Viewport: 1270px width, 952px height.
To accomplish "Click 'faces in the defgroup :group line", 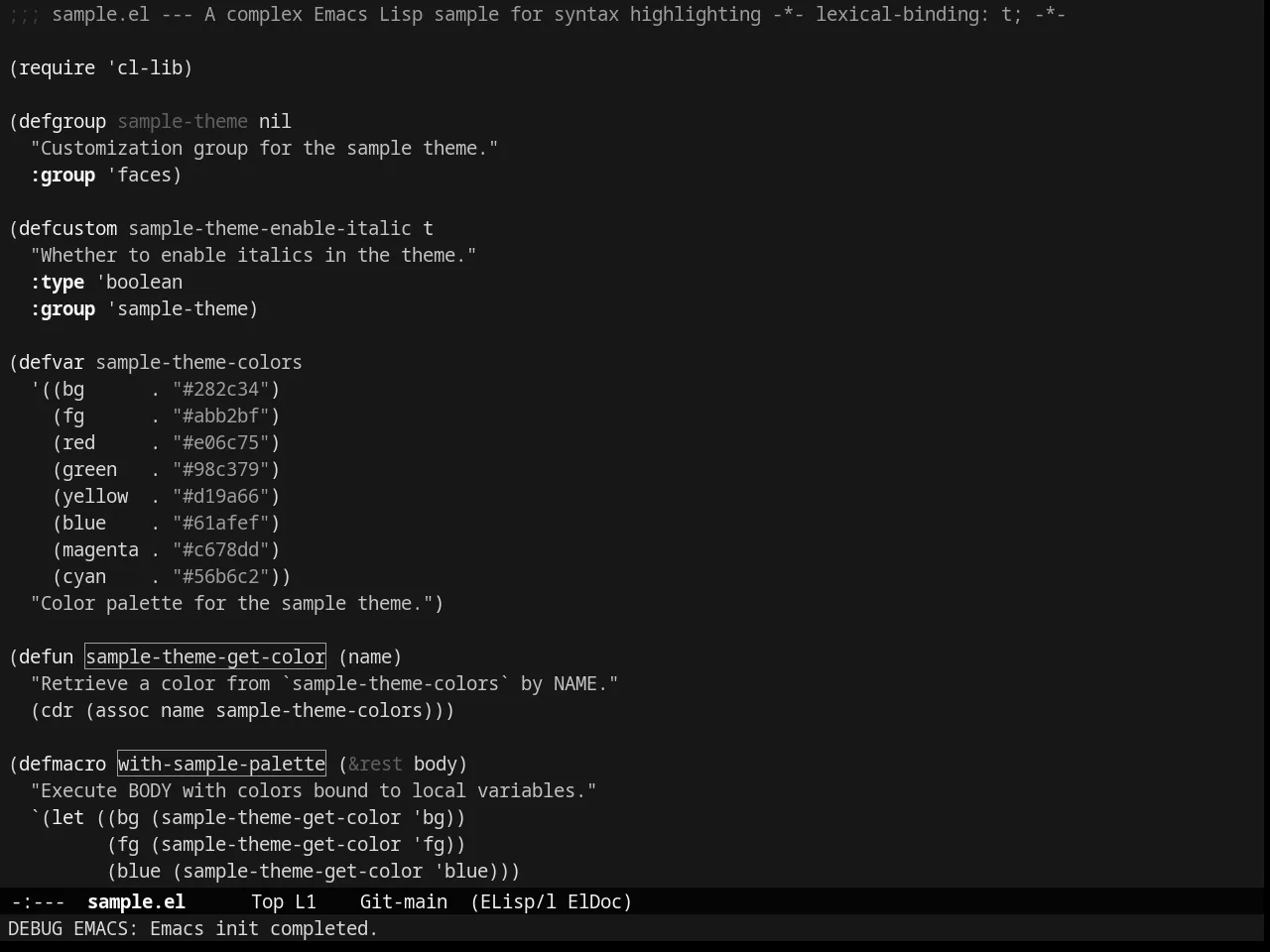I will click(139, 175).
